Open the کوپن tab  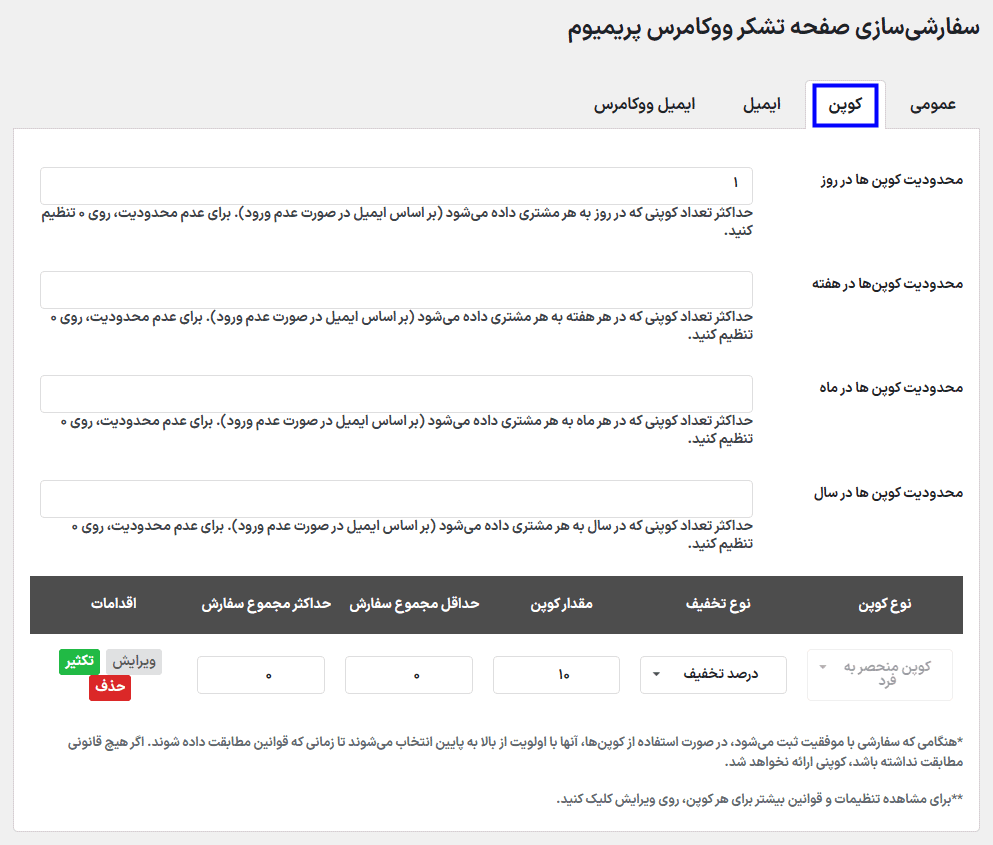tap(845, 105)
